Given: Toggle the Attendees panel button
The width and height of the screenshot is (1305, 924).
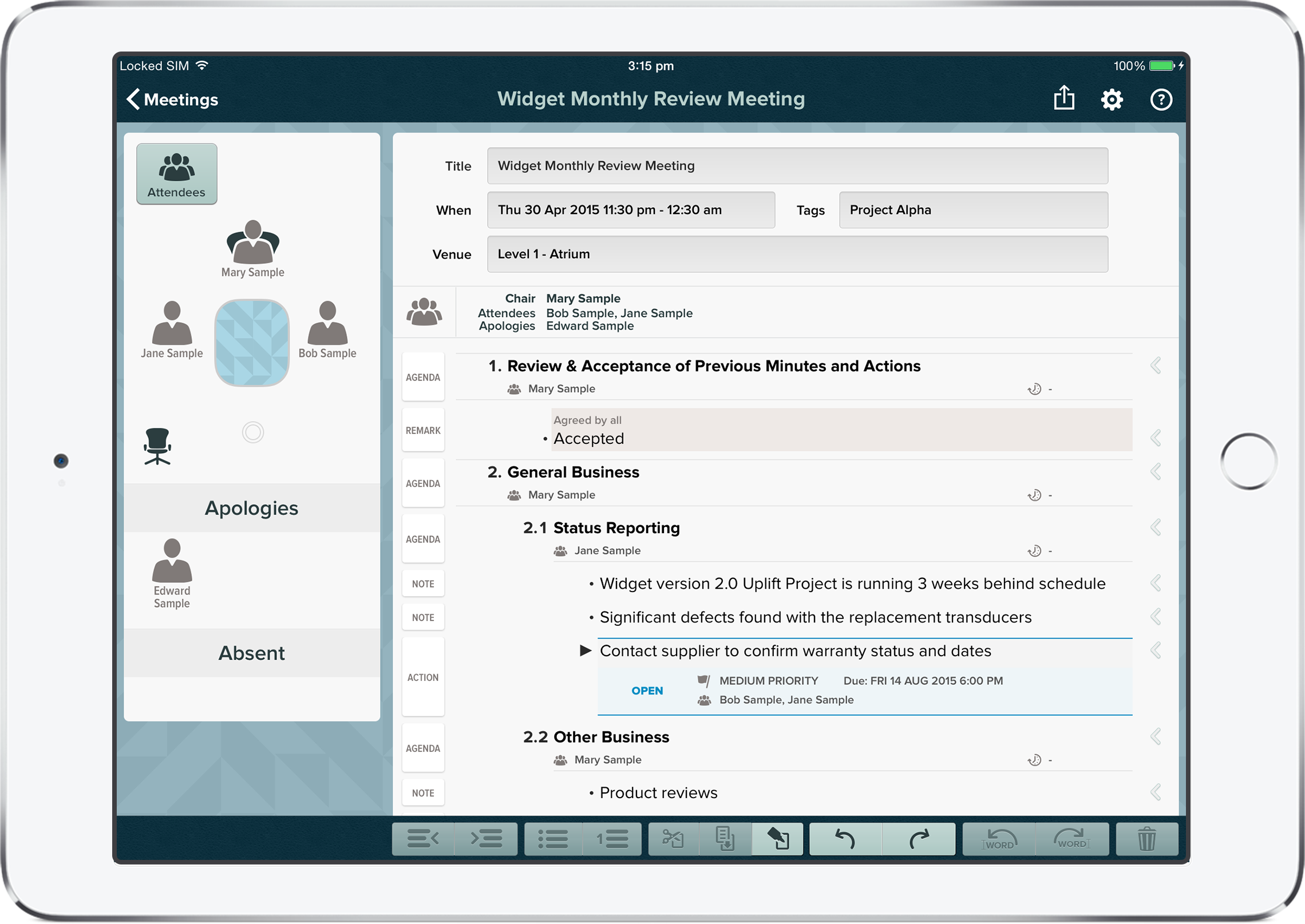Looking at the screenshot, I should click(x=176, y=174).
